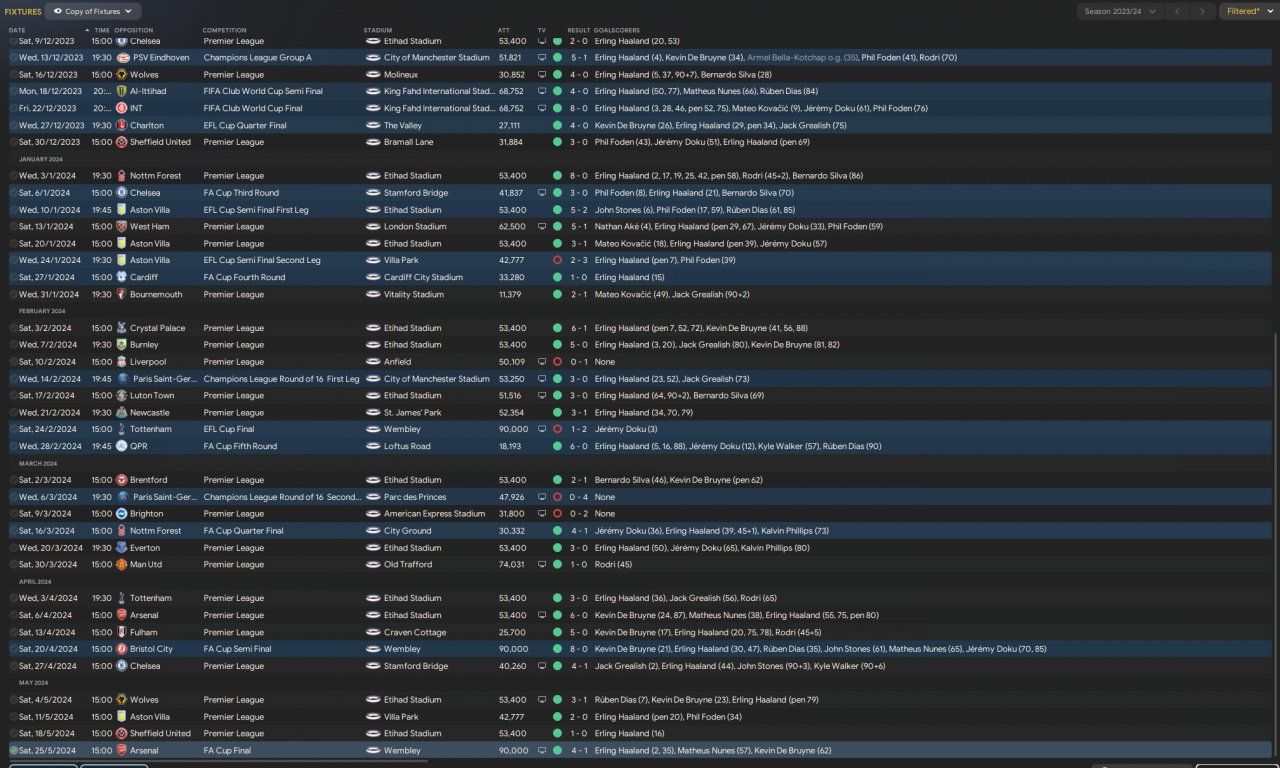Sort by the Competition column header

click(224, 30)
